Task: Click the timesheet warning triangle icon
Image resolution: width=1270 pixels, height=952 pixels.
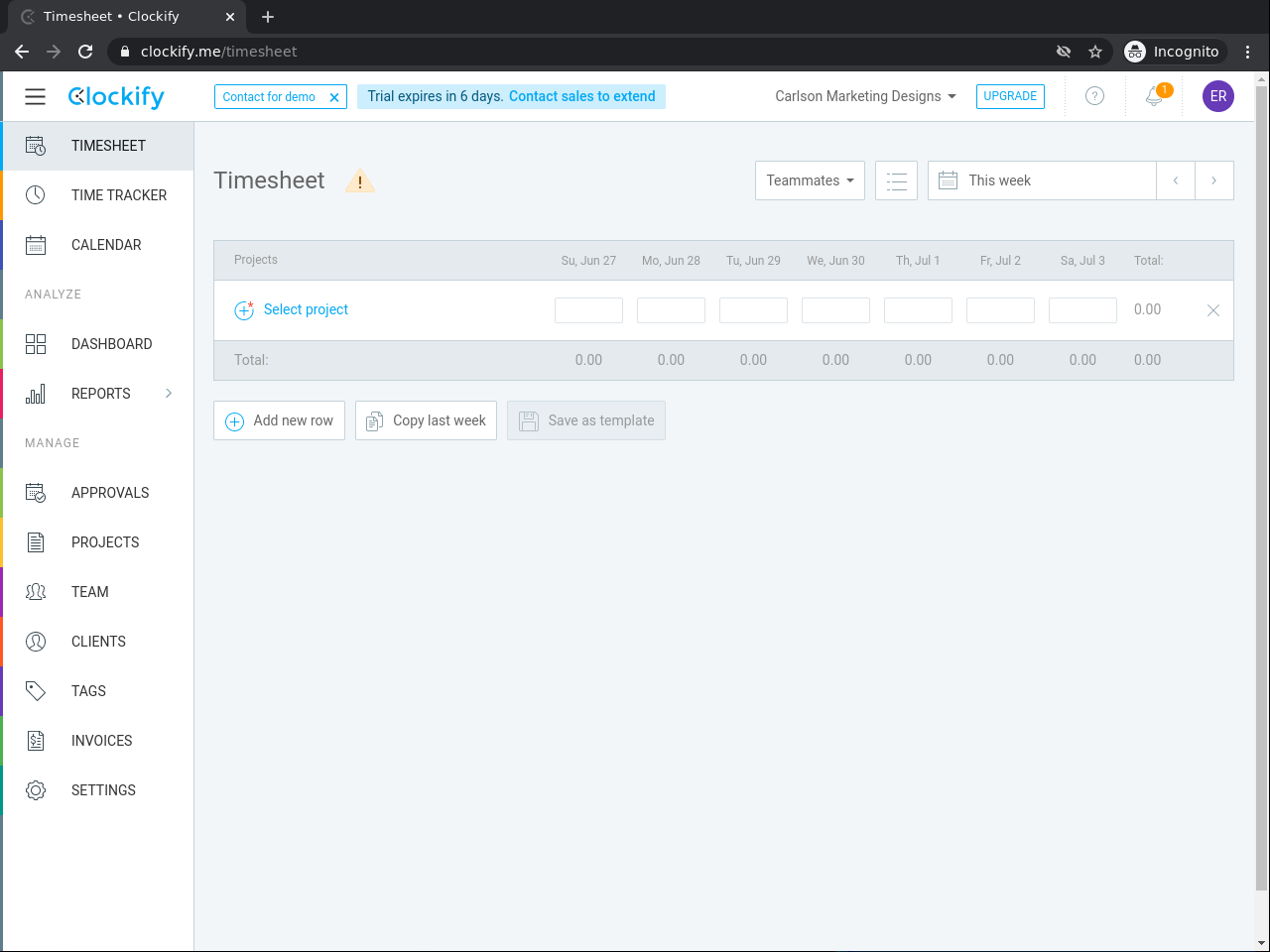Action: [359, 180]
